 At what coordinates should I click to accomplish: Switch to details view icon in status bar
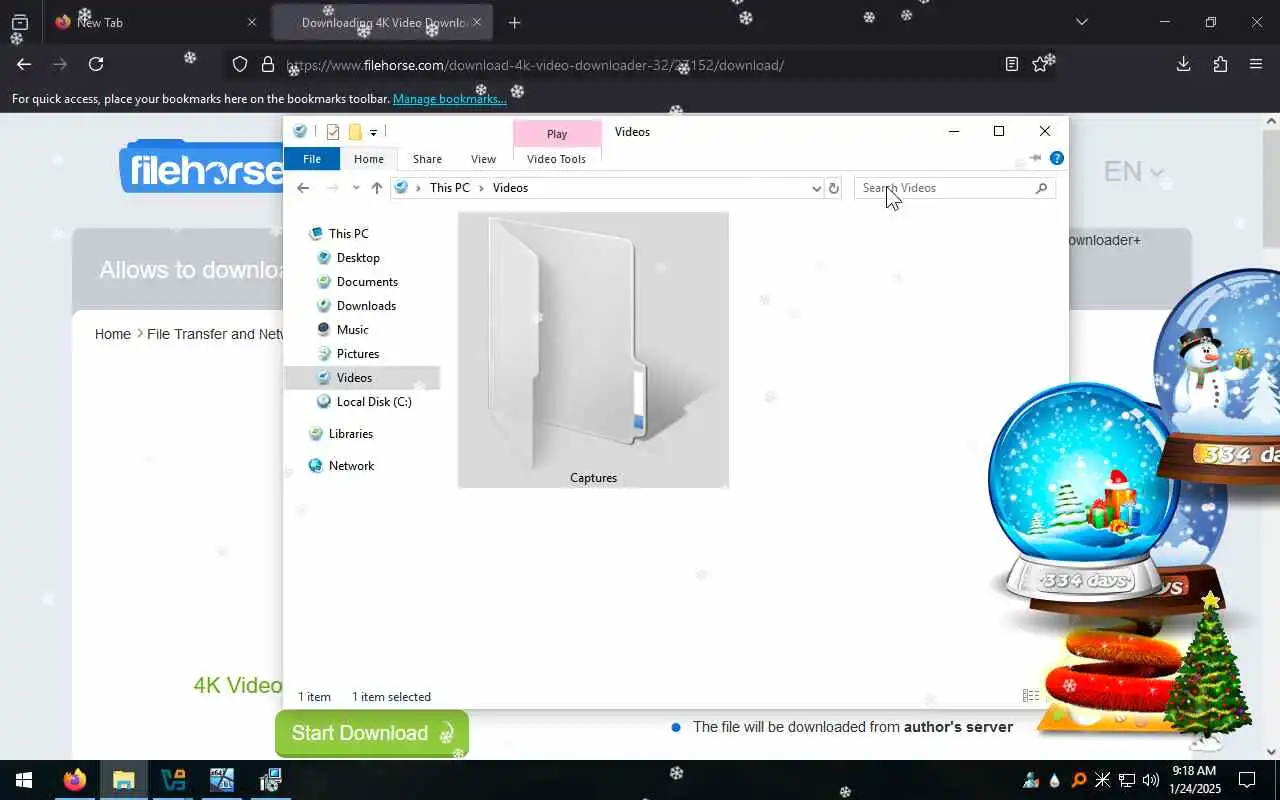[x=1030, y=696]
